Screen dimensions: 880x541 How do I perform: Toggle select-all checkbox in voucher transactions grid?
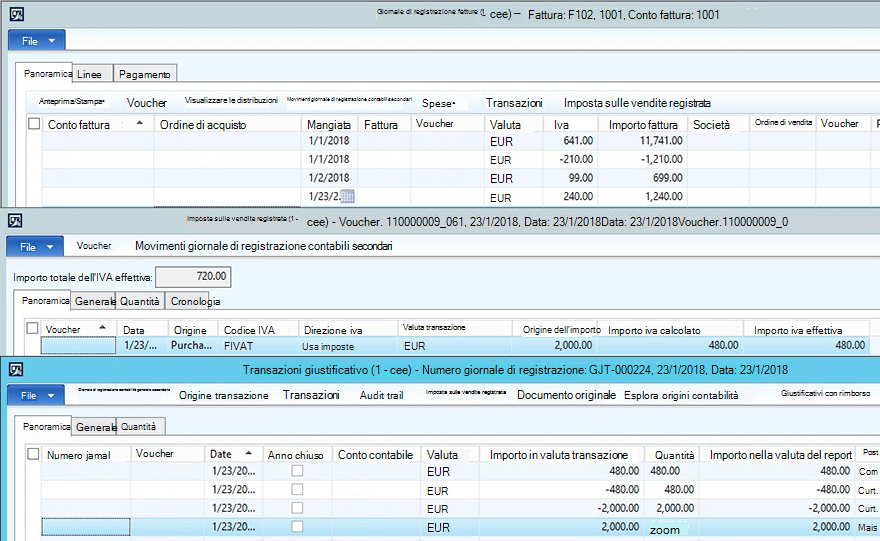coord(34,453)
